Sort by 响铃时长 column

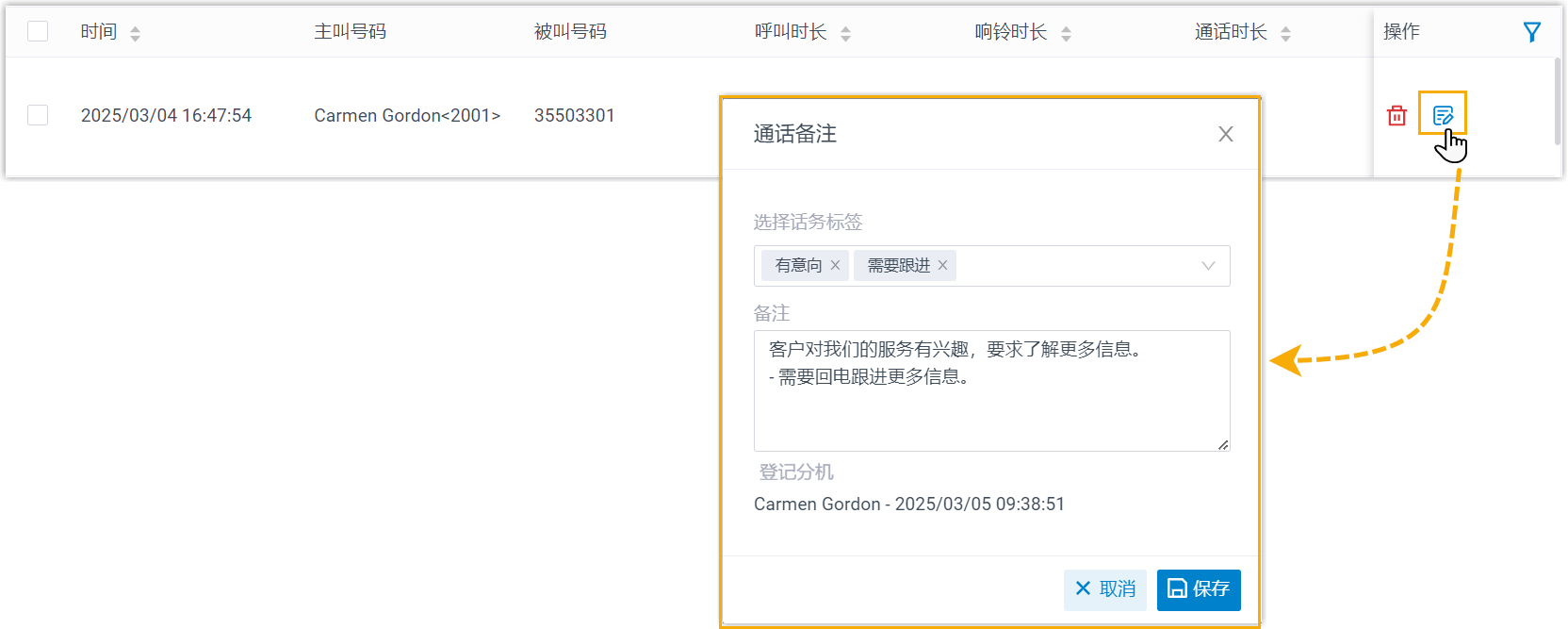tap(1066, 34)
